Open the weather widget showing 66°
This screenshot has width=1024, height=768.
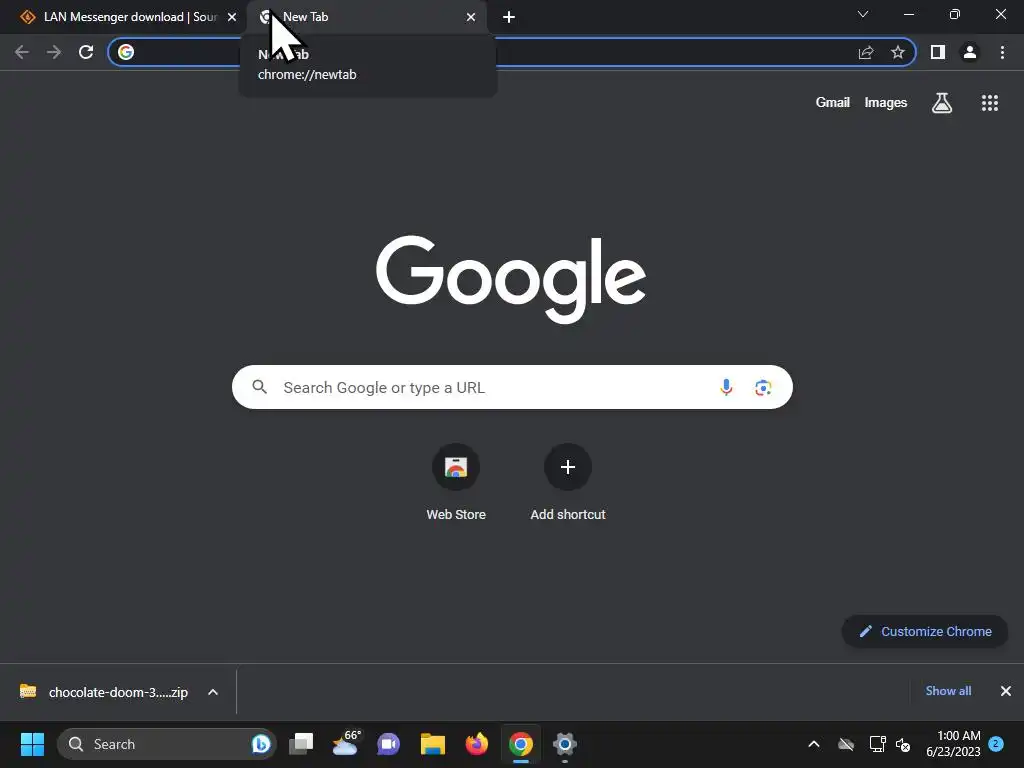(346, 743)
